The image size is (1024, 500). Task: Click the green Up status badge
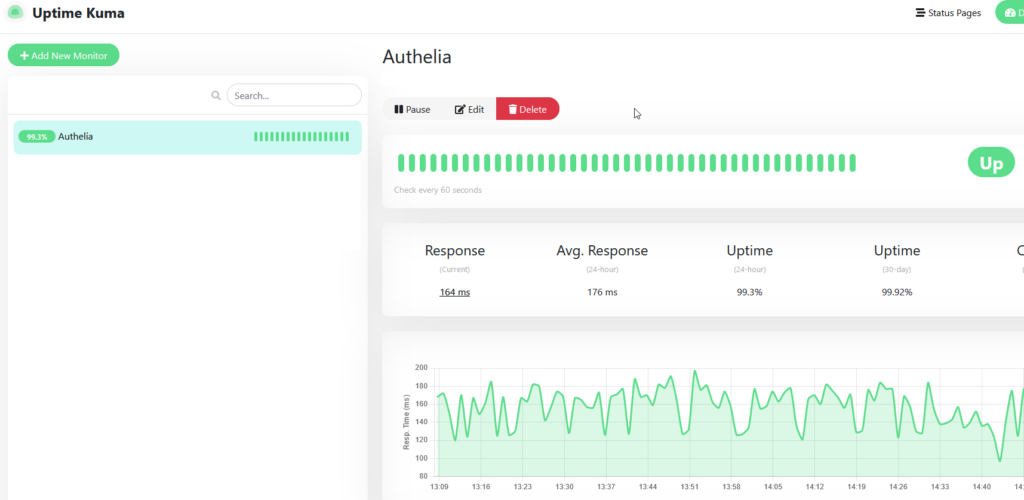[x=991, y=163]
